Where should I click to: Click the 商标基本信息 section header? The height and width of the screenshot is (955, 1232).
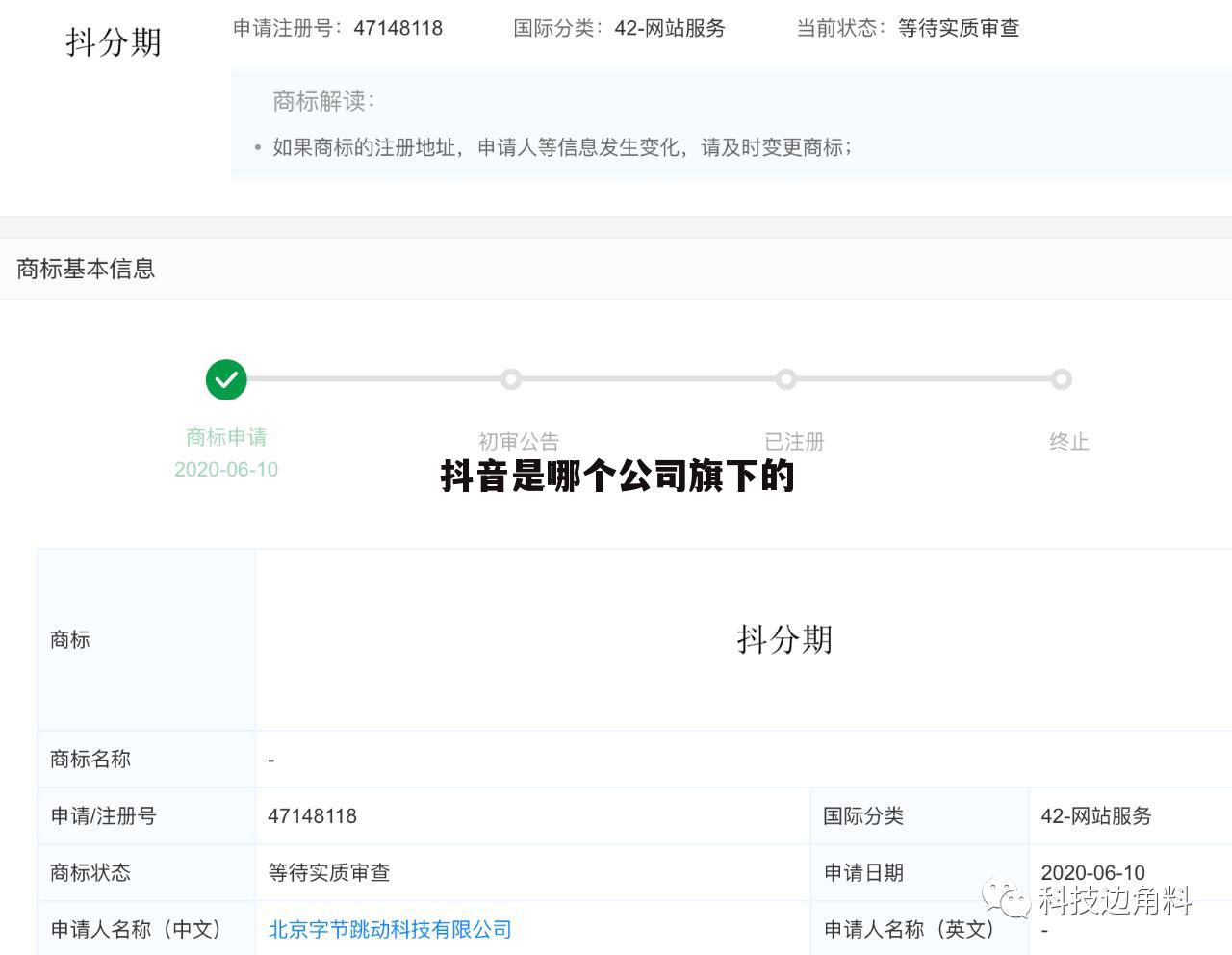[86, 269]
